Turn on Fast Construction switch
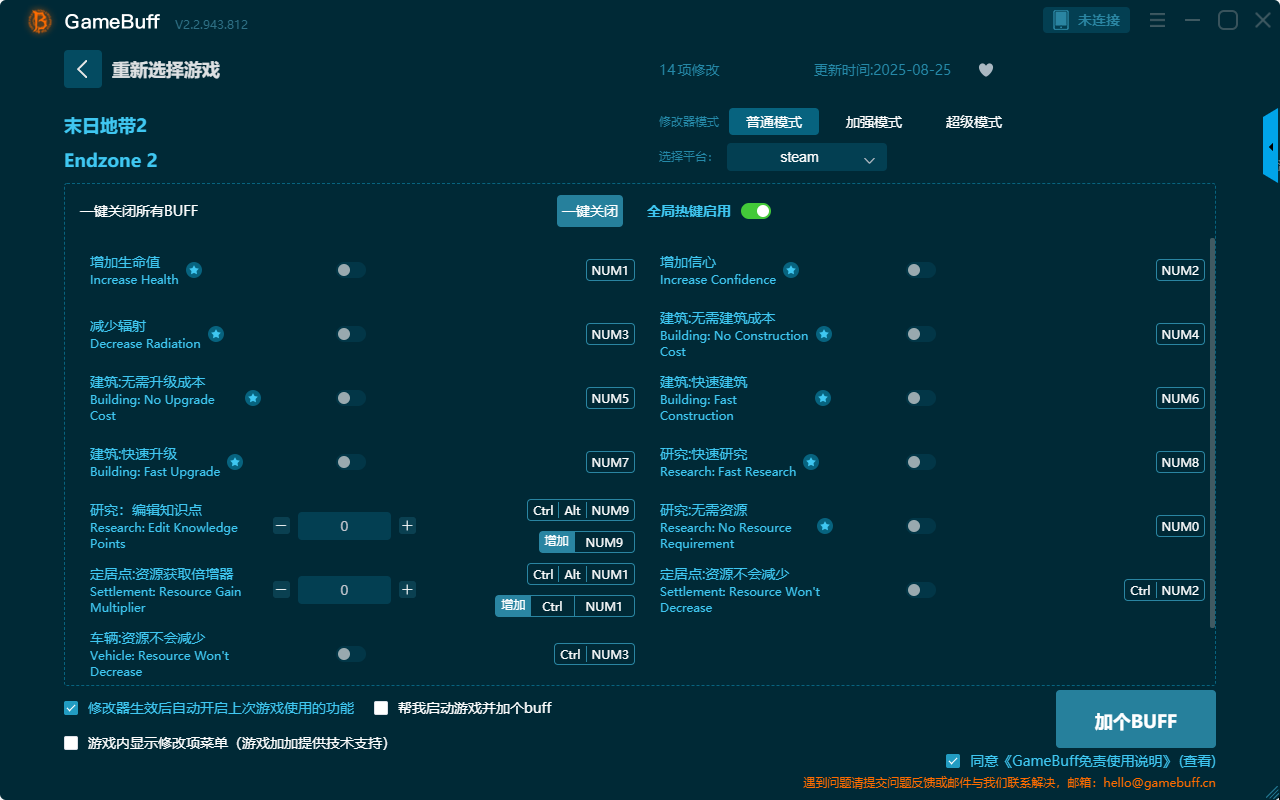 tap(921, 398)
